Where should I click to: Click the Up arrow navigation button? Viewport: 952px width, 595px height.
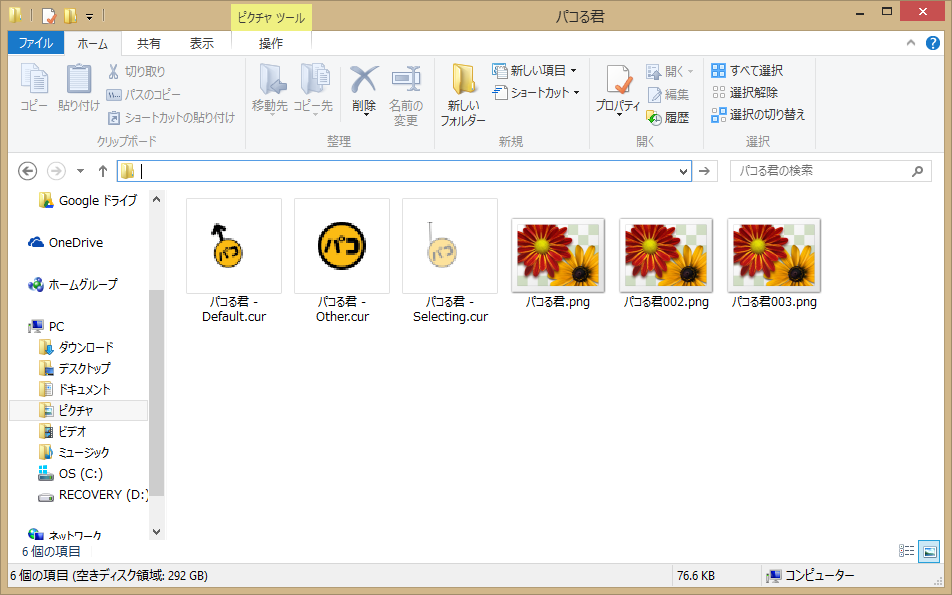(x=102, y=171)
